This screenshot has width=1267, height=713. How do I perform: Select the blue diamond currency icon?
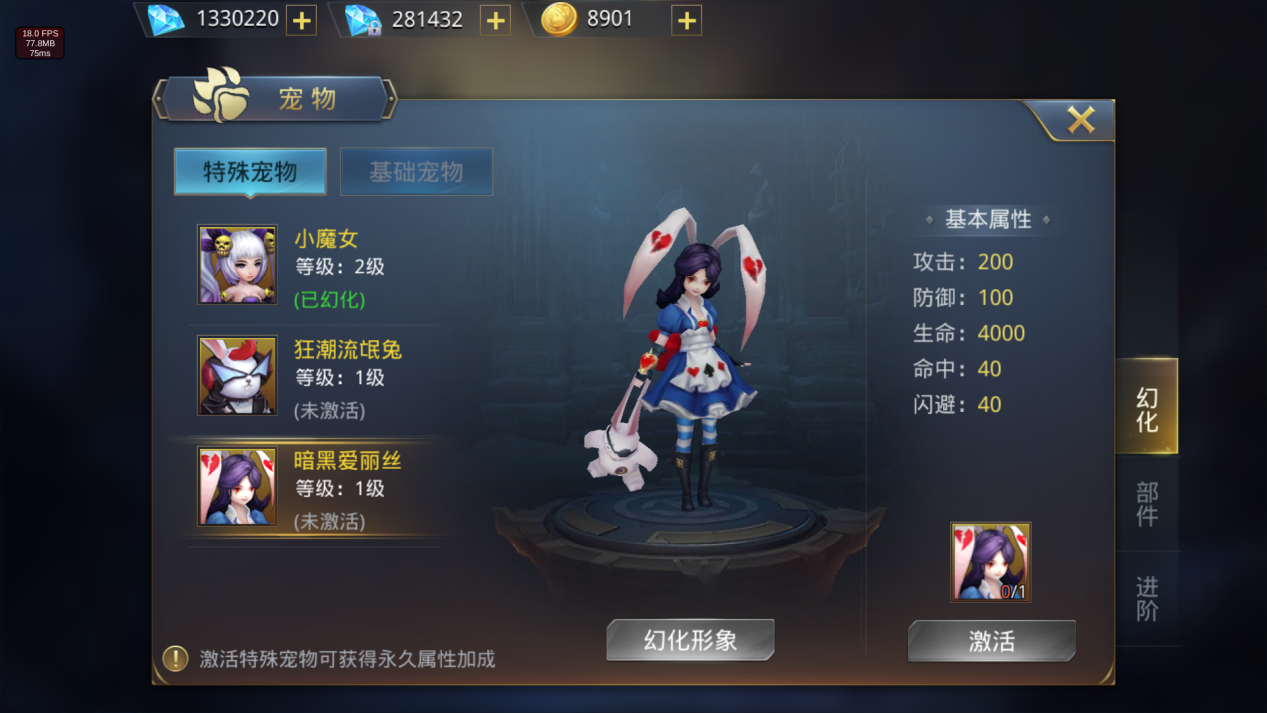(x=166, y=20)
